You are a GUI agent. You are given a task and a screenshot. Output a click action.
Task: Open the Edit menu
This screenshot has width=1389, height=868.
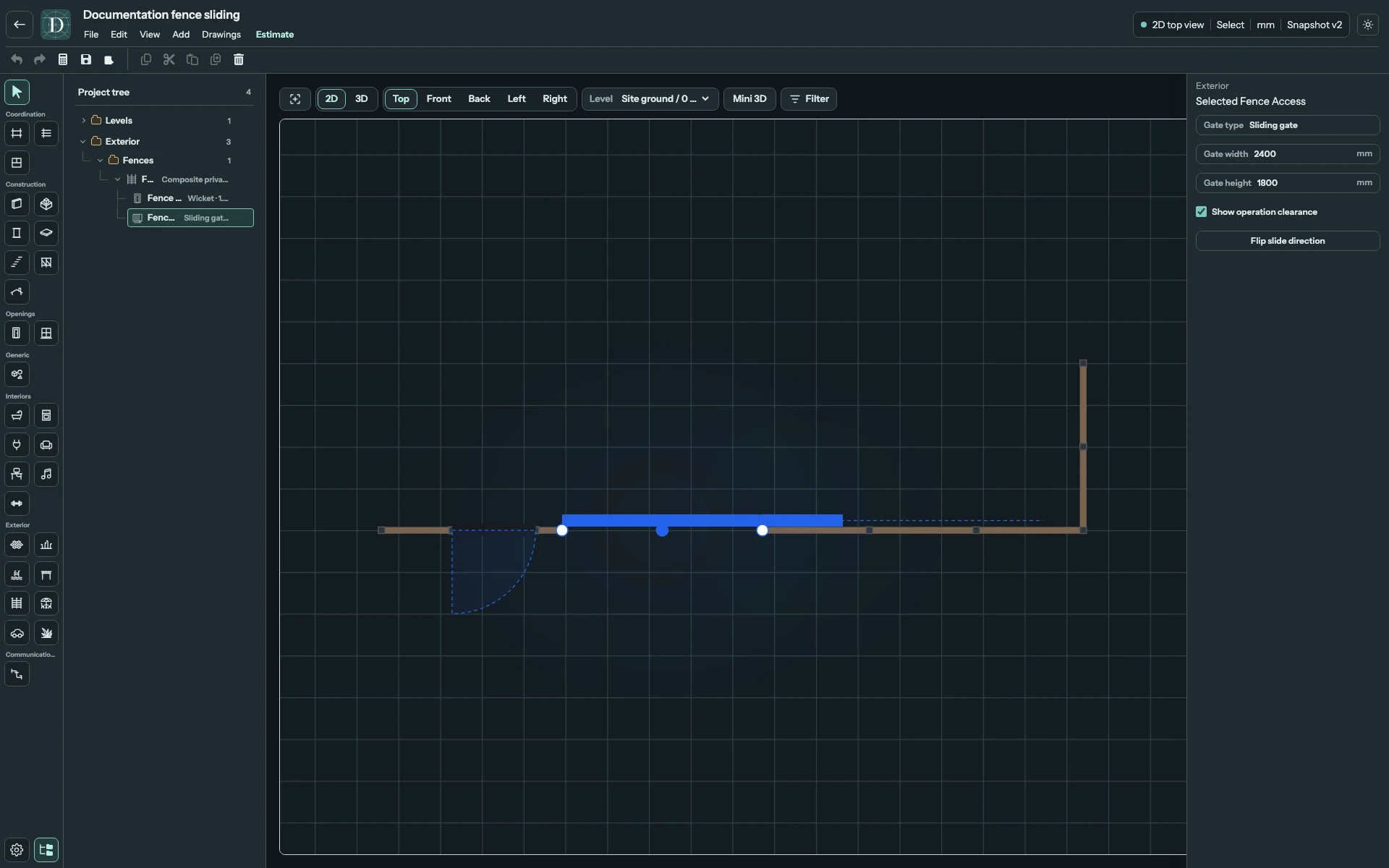coord(119,35)
